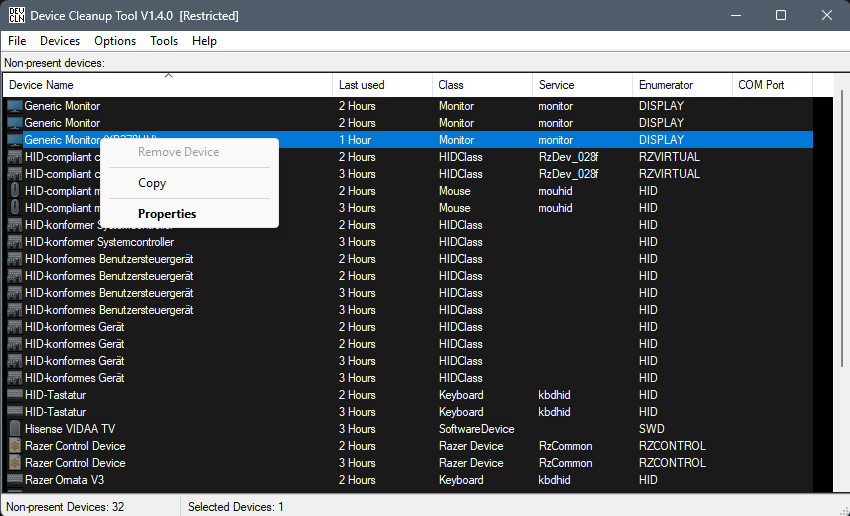Click the greyed Remove Device context entry
The width and height of the screenshot is (850, 516).
189,152
